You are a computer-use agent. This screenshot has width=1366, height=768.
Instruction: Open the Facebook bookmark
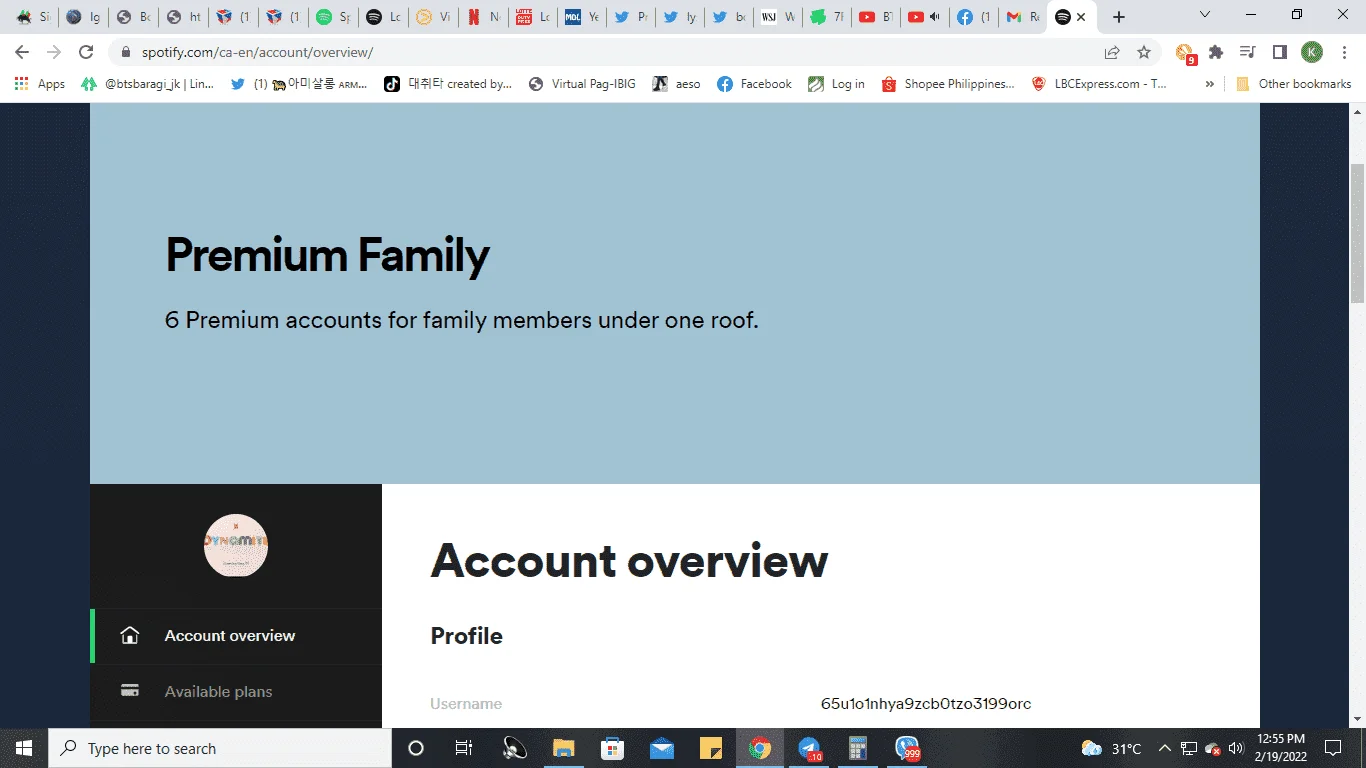click(x=755, y=84)
